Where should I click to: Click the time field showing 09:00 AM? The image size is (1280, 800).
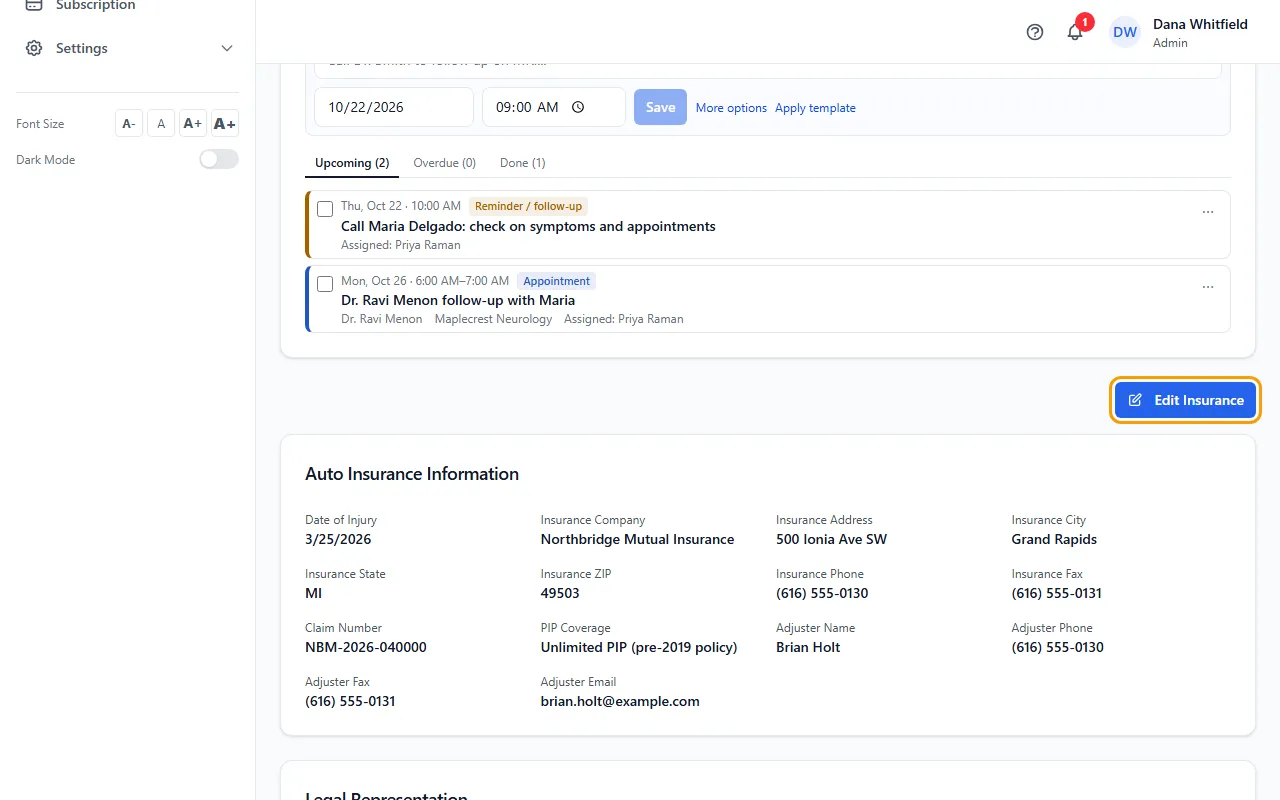click(x=554, y=107)
